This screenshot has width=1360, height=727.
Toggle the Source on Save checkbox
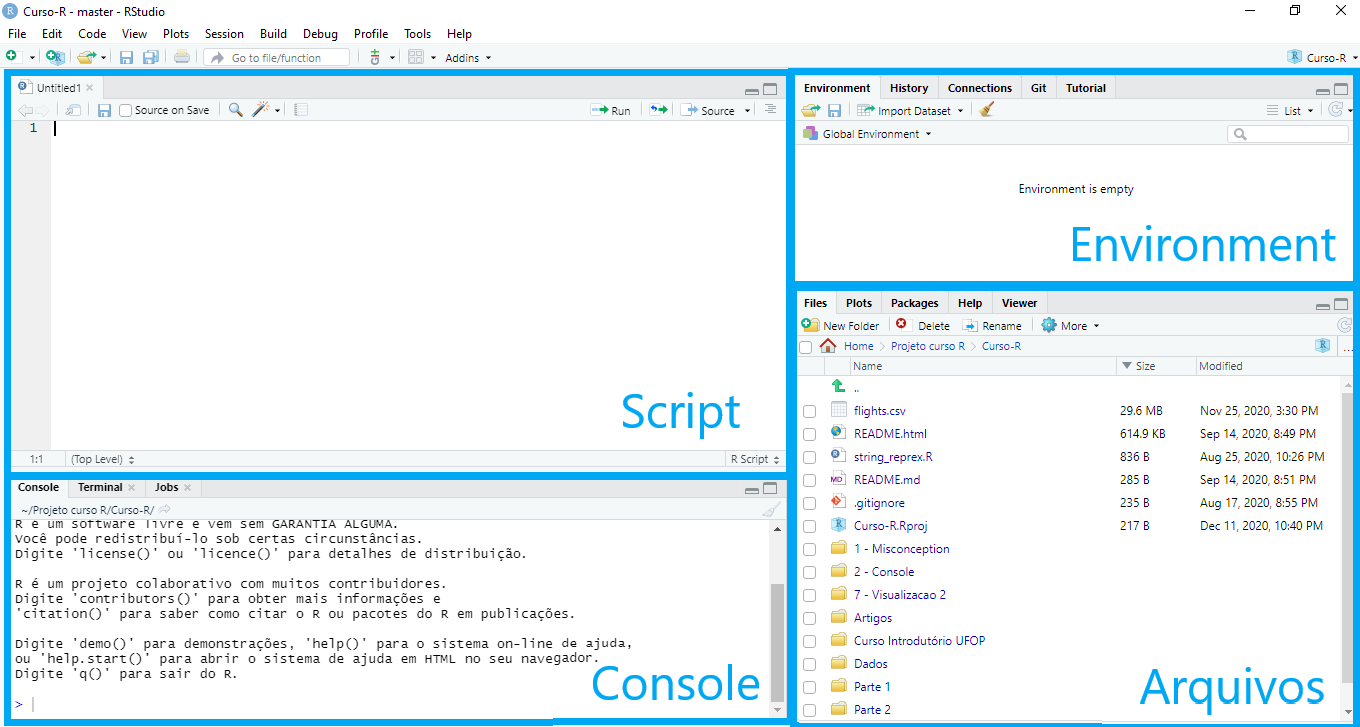(x=125, y=110)
